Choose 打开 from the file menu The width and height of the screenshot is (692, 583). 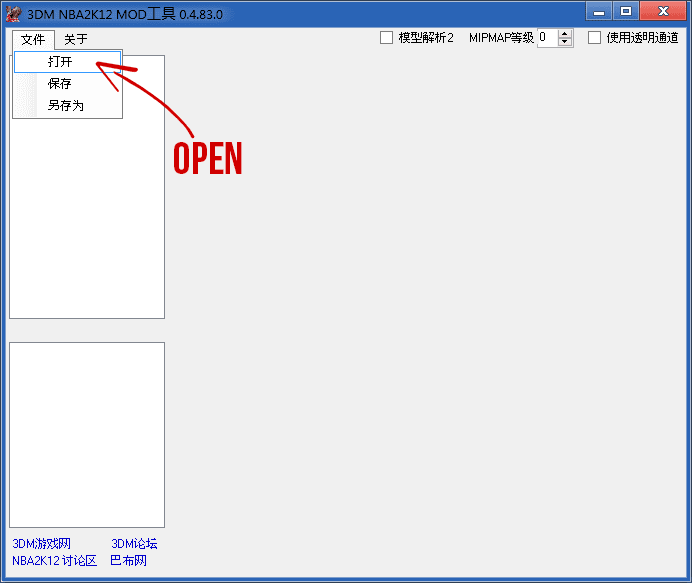pos(67,62)
